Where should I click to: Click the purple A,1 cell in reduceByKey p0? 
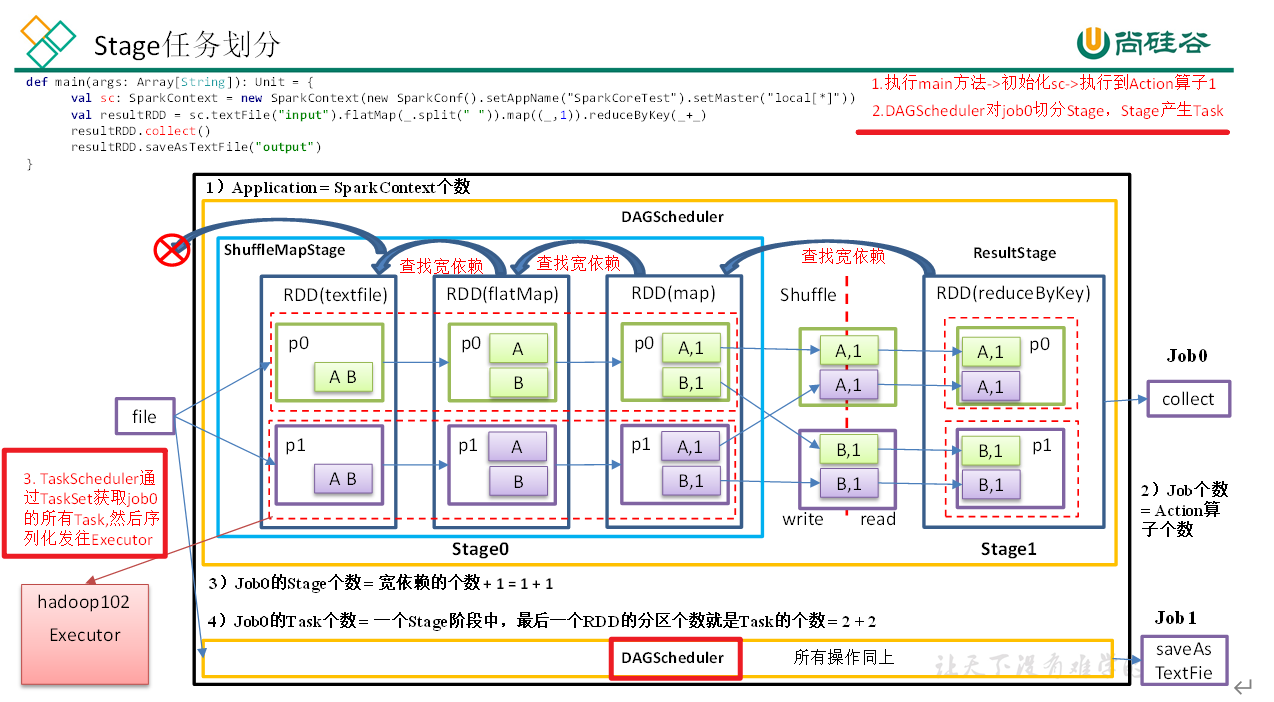click(990, 385)
